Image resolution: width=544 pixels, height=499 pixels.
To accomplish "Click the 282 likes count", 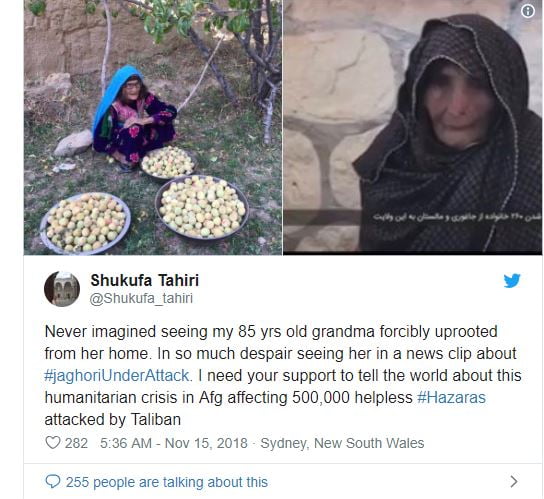I will pos(76,443).
